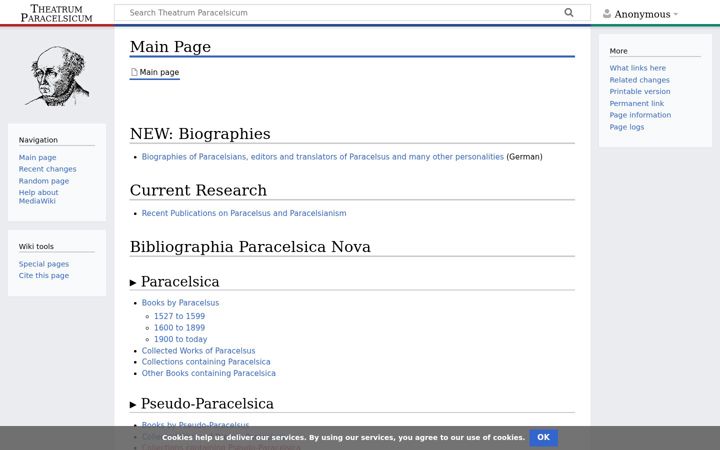The width and height of the screenshot is (720, 450).
Task: Click the Navigation sidebar heading
Action: 38,140
